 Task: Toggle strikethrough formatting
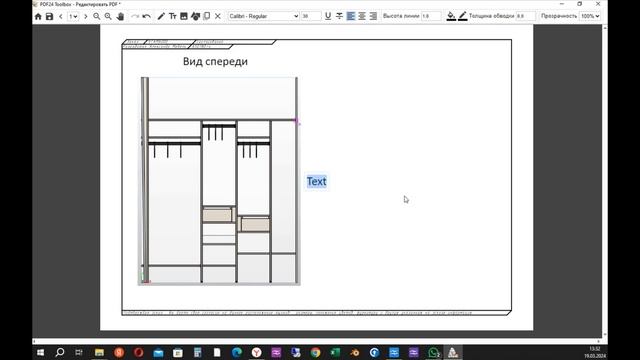coord(339,16)
